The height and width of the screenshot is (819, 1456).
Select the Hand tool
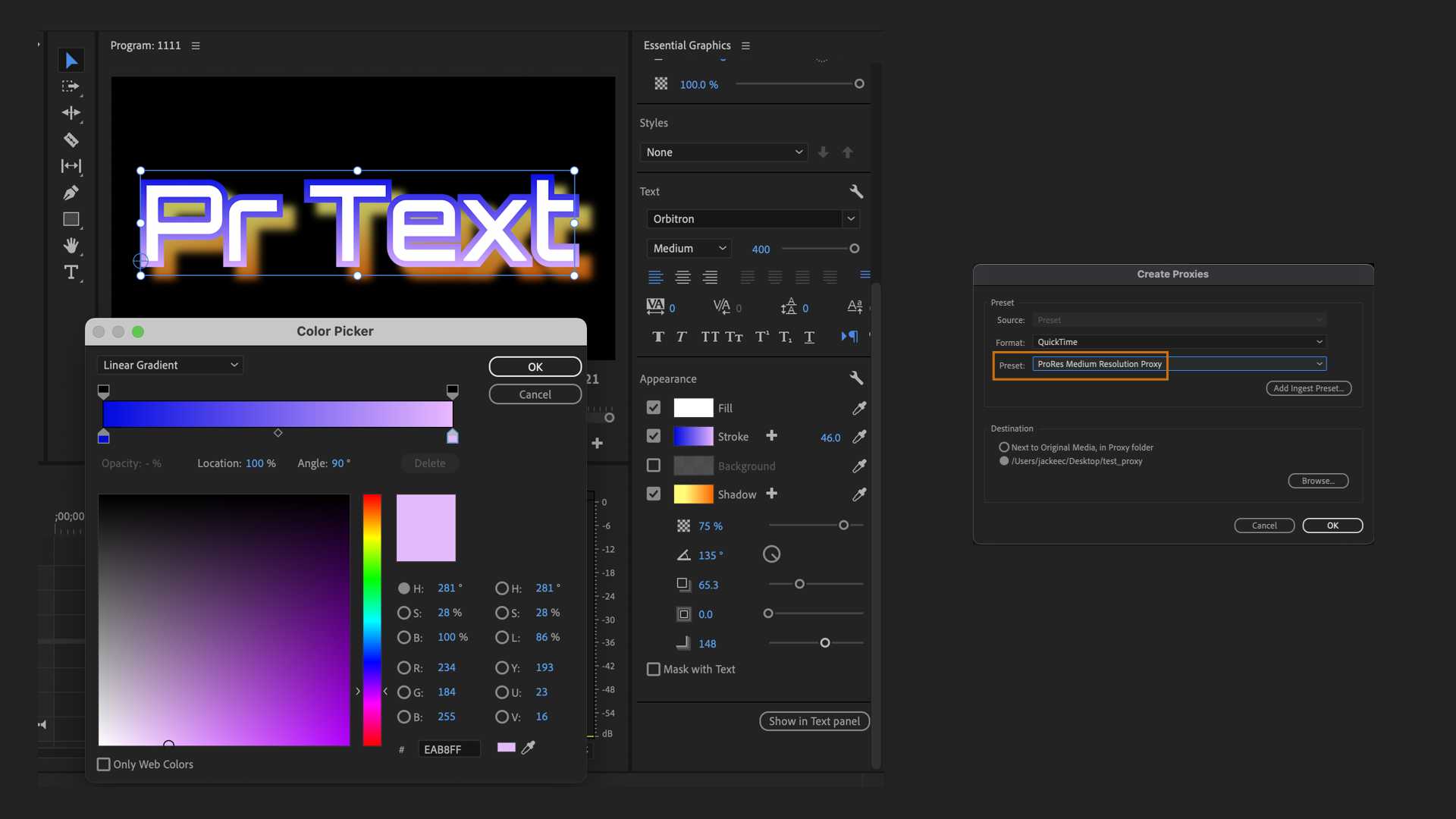tap(71, 246)
